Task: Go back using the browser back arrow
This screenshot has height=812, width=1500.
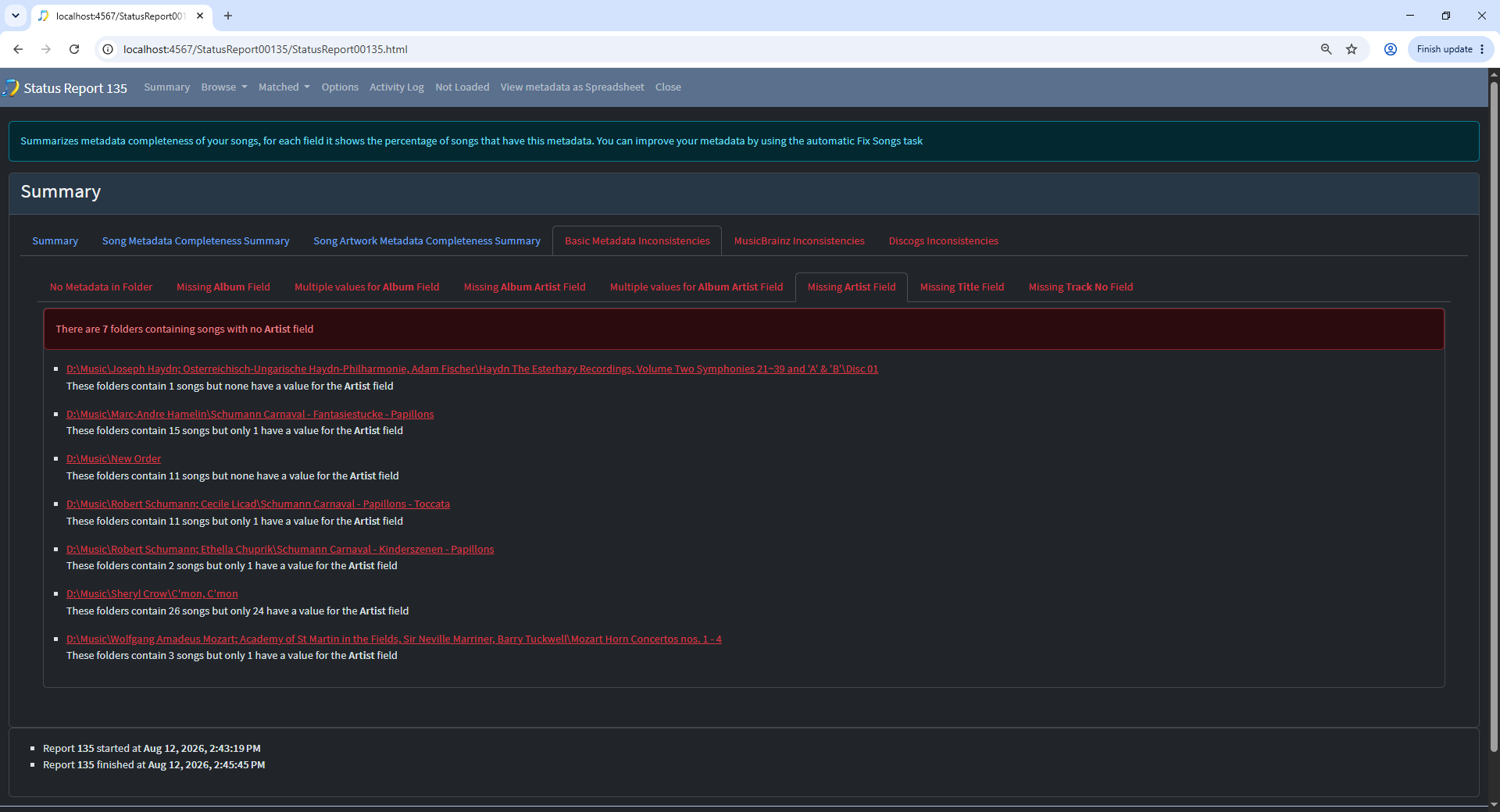Action: click(18, 49)
